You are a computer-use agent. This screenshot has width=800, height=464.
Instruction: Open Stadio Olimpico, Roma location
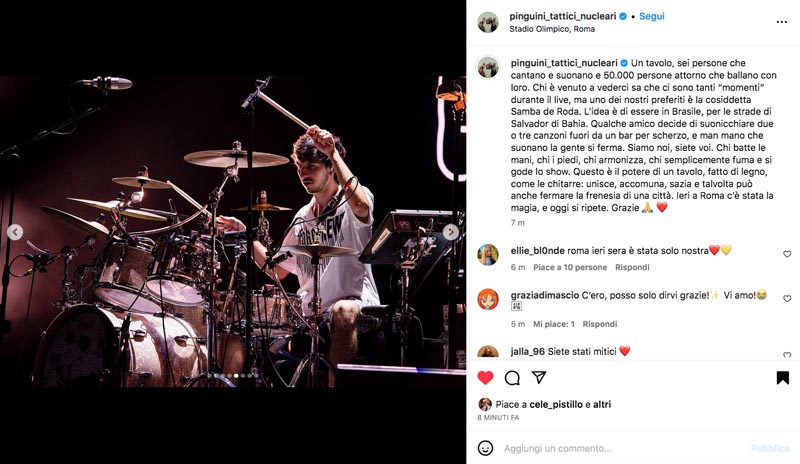[x=552, y=29]
